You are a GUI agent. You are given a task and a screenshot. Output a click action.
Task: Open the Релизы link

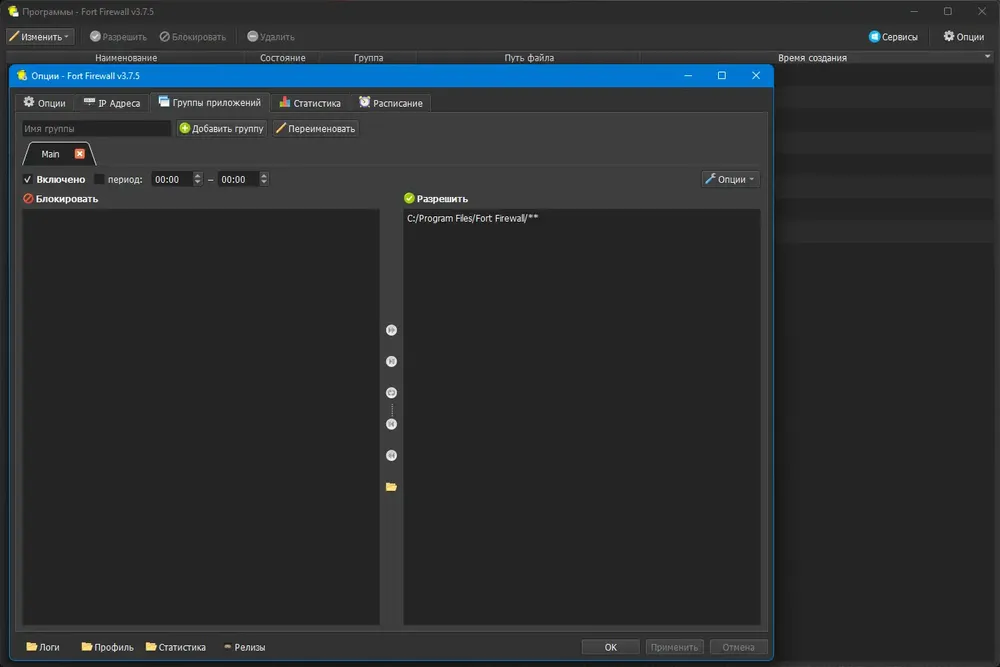[244, 647]
